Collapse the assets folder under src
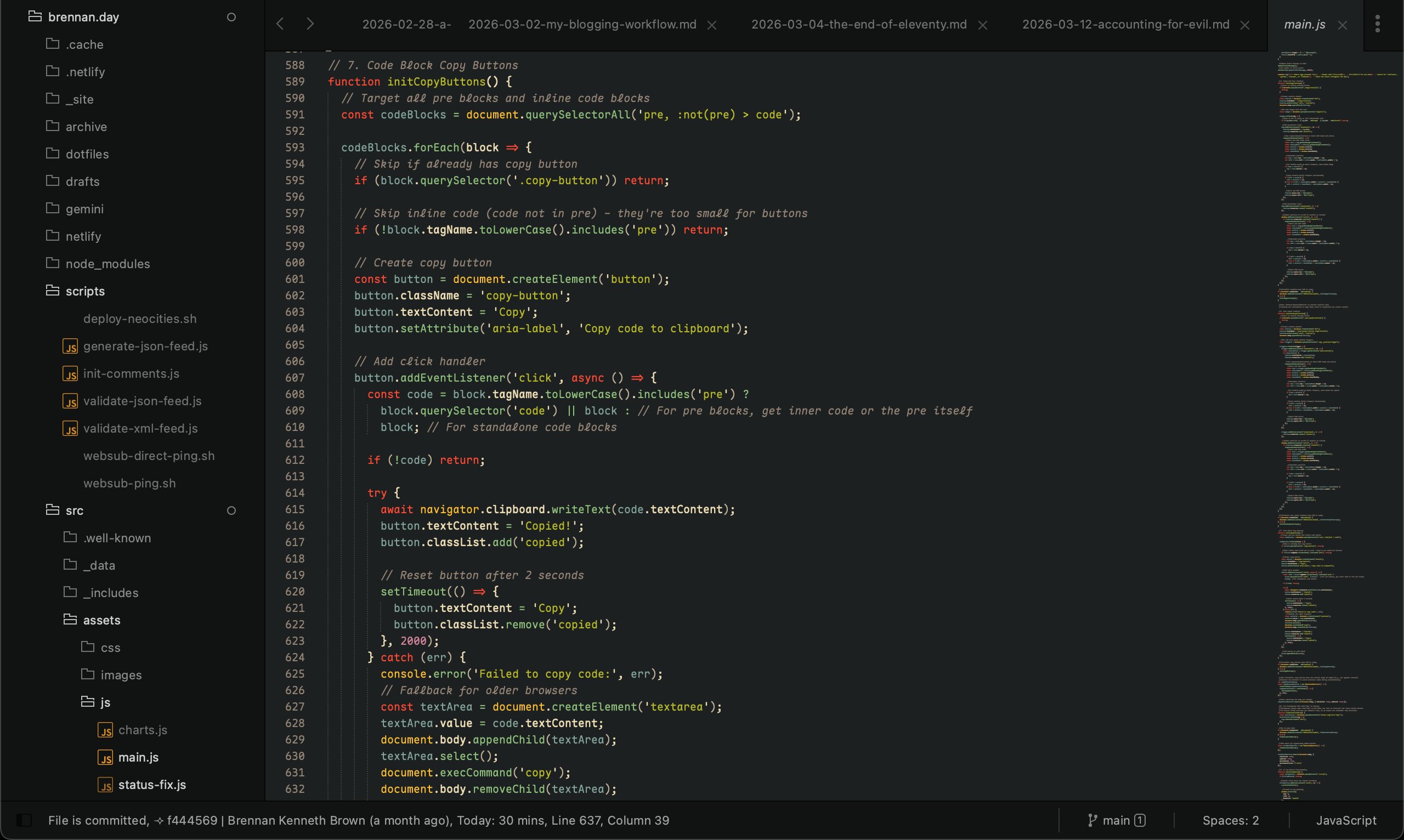1404x840 pixels. [x=101, y=620]
